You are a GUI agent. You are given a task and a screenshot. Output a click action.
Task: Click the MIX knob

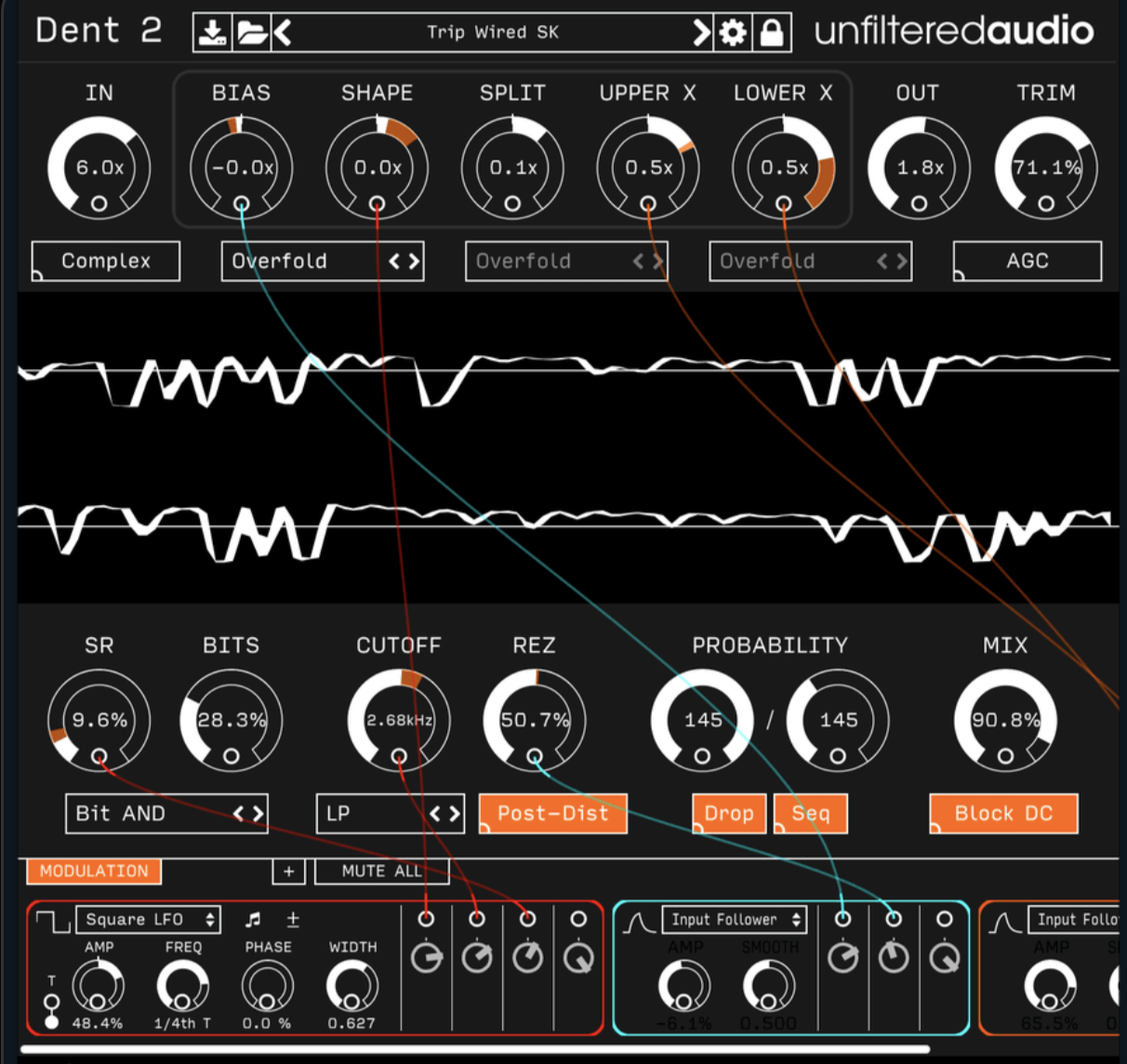point(1005,720)
